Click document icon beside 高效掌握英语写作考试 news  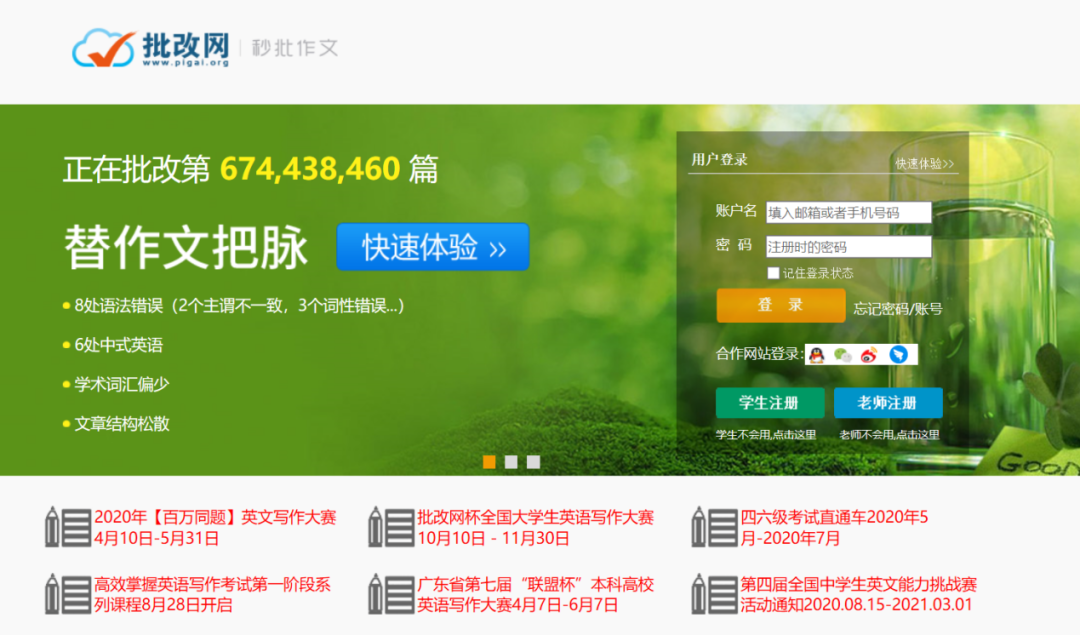(68, 594)
